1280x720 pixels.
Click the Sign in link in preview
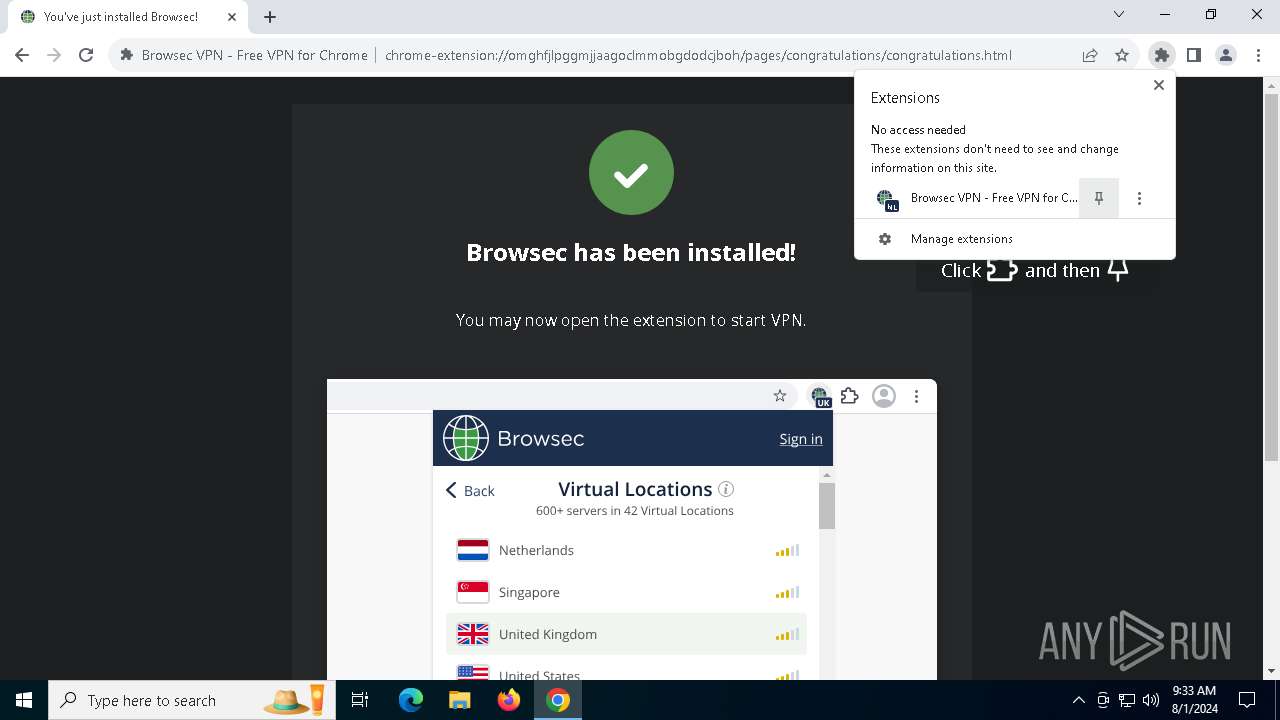[x=801, y=439]
